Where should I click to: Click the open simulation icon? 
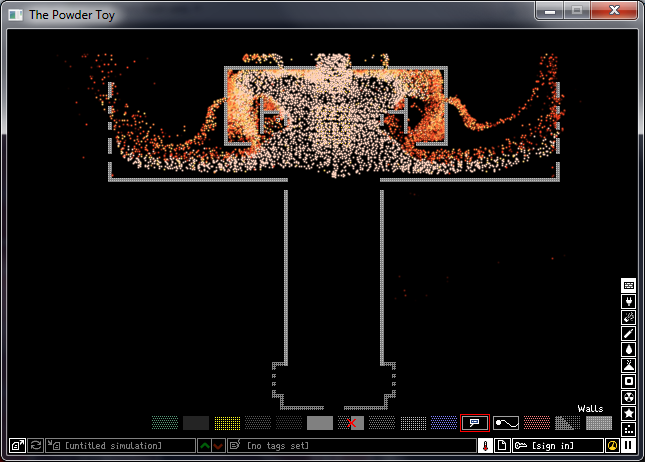[x=17, y=446]
